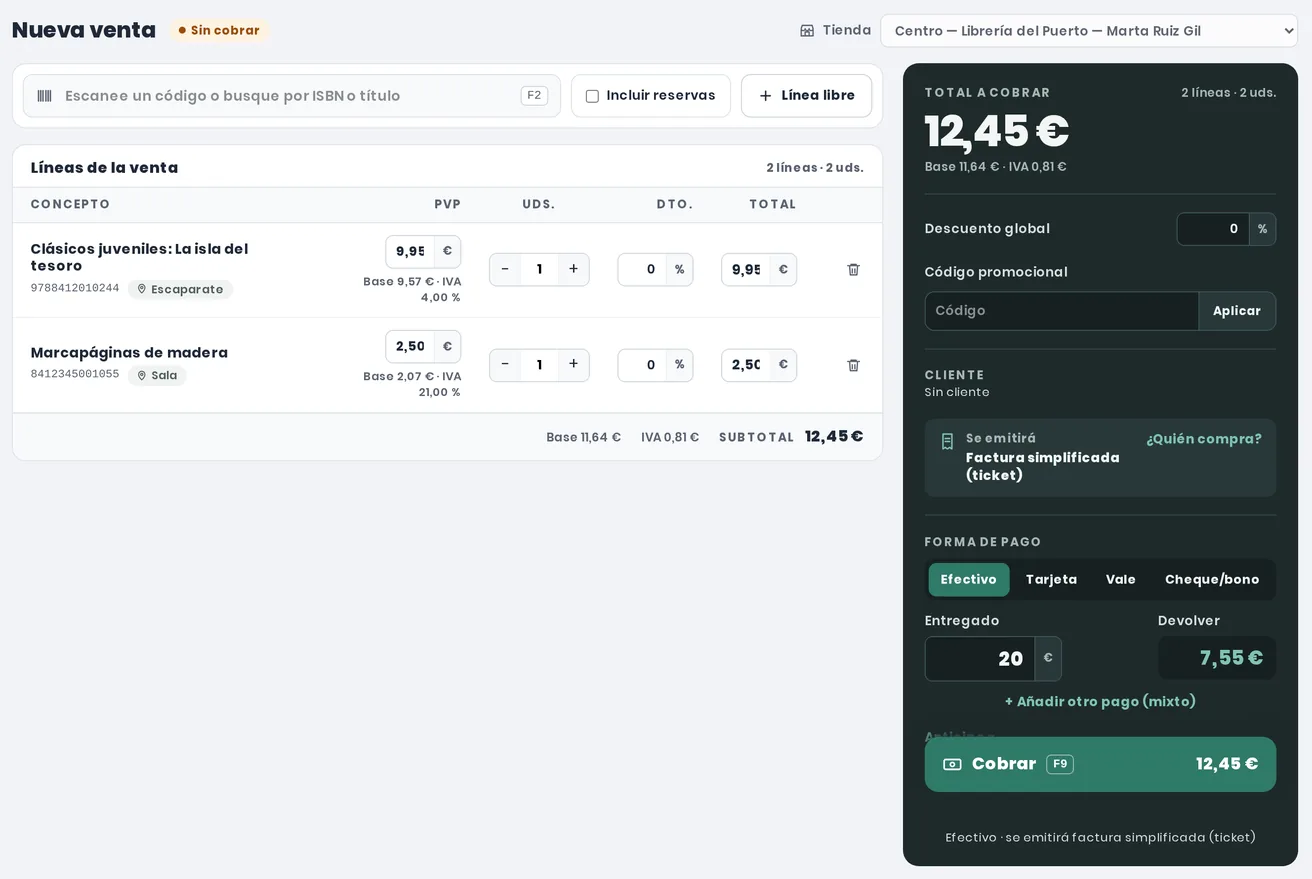1312x879 pixels.
Task: Select Cheque/bono payment option
Action: (1212, 580)
